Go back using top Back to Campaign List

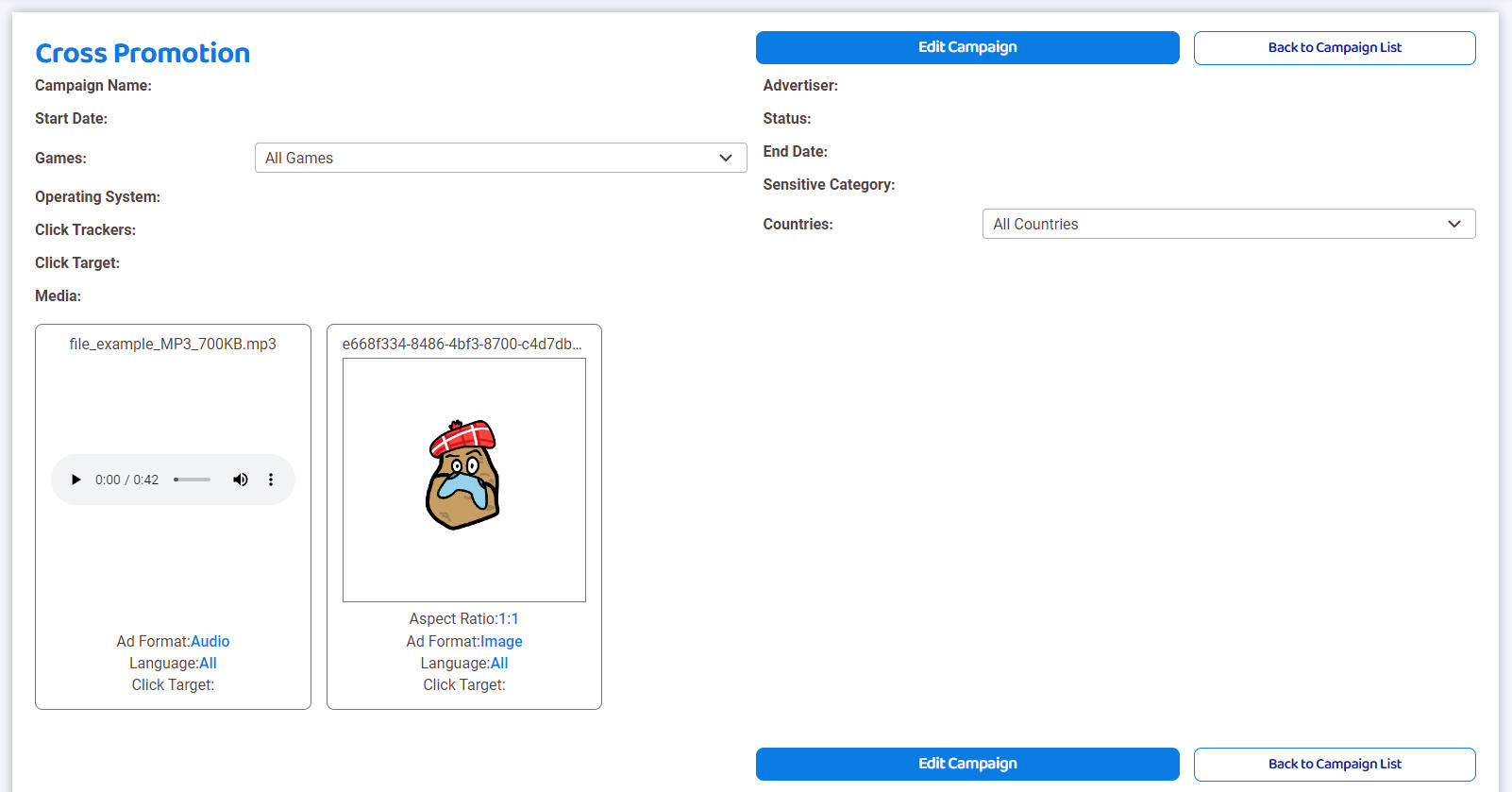[1334, 48]
